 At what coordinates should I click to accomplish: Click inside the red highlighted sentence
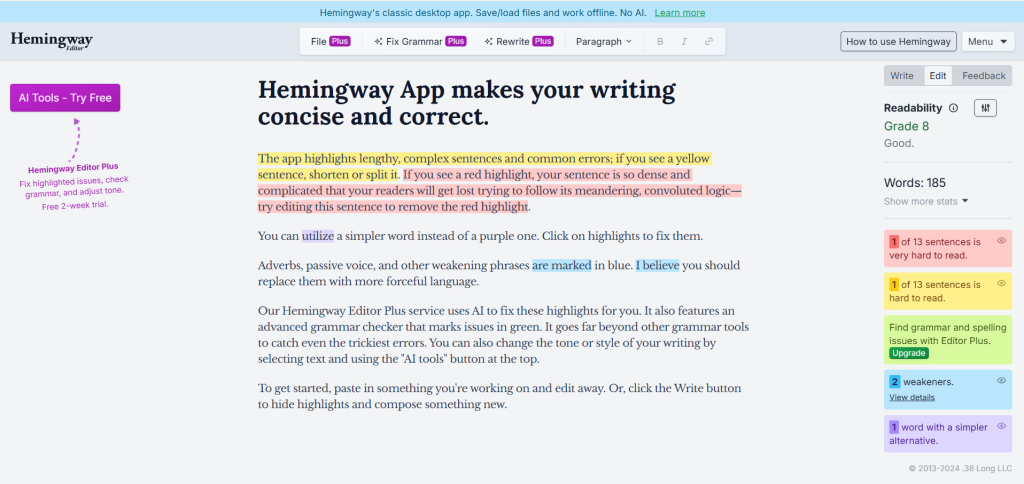(500, 191)
